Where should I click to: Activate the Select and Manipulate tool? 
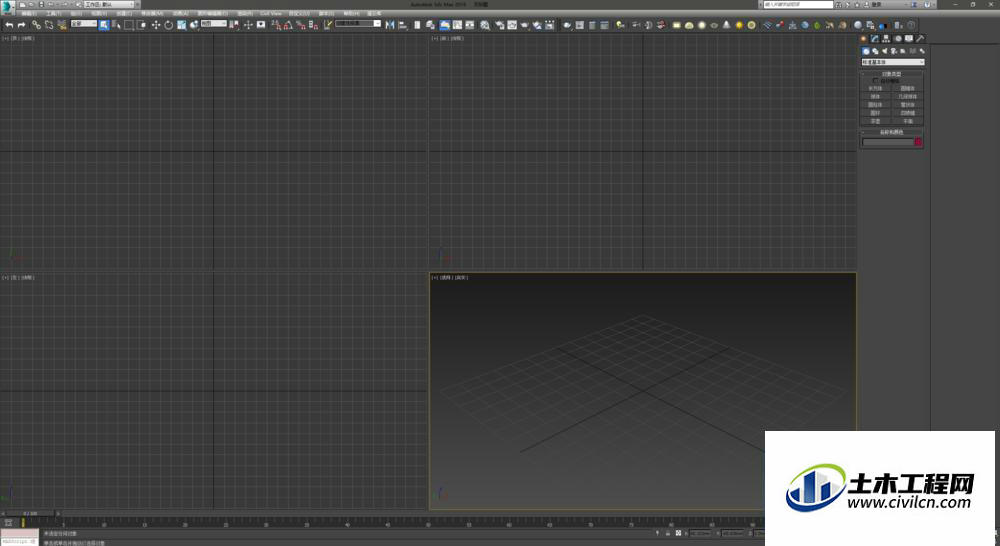click(x=248, y=25)
